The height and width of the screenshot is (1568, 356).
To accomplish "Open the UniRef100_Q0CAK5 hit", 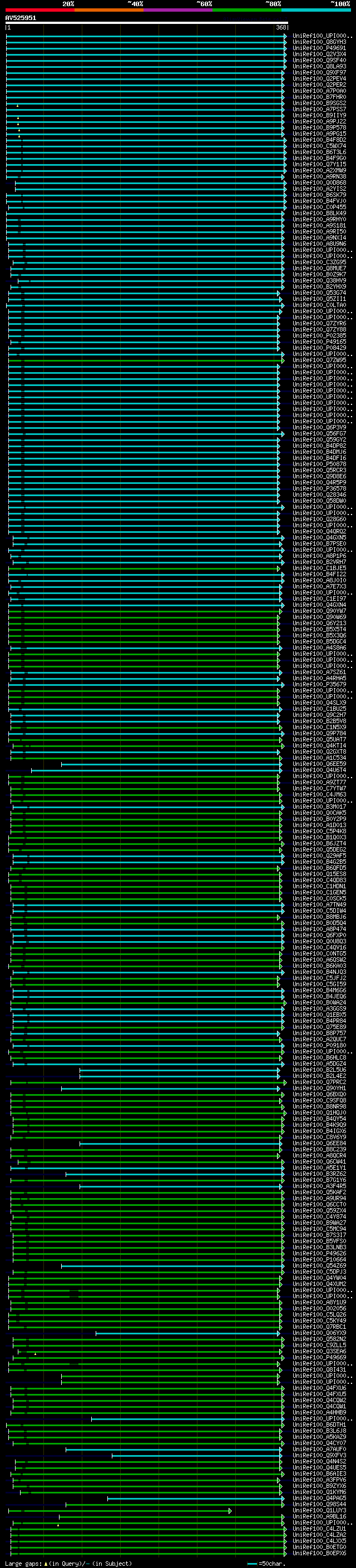I will 319,813.
